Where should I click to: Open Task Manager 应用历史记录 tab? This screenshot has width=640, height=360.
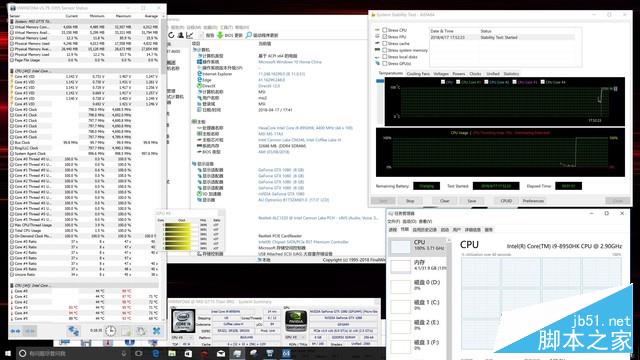424,230
